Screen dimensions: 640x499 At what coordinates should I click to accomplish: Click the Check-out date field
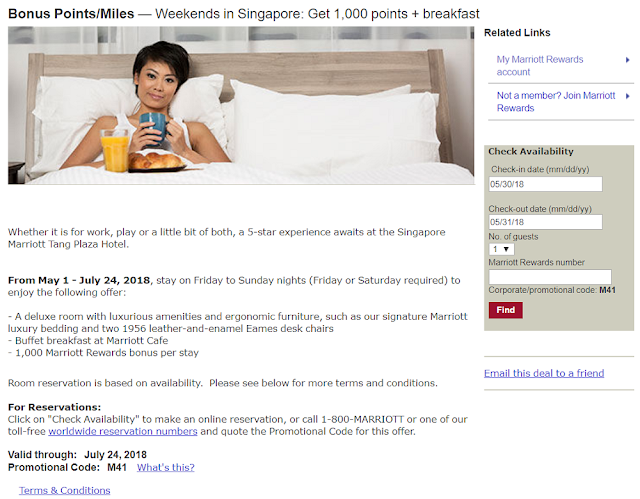click(545, 222)
